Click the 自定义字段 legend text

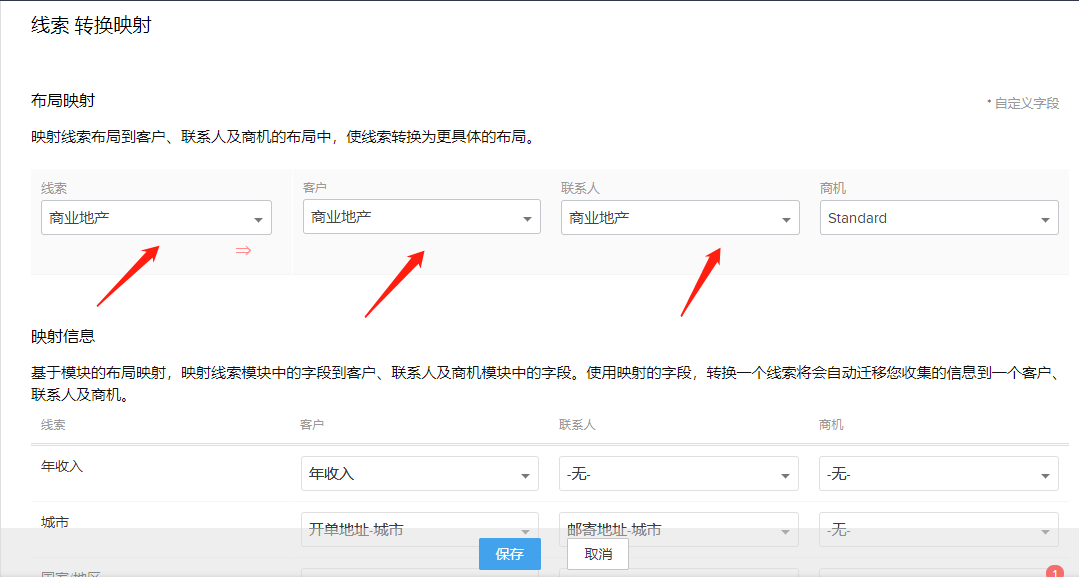click(1024, 103)
